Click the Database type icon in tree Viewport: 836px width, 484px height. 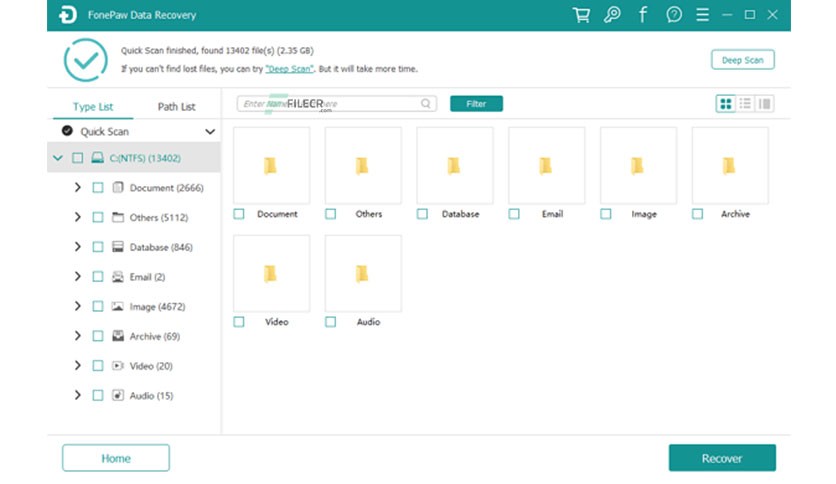pos(118,247)
